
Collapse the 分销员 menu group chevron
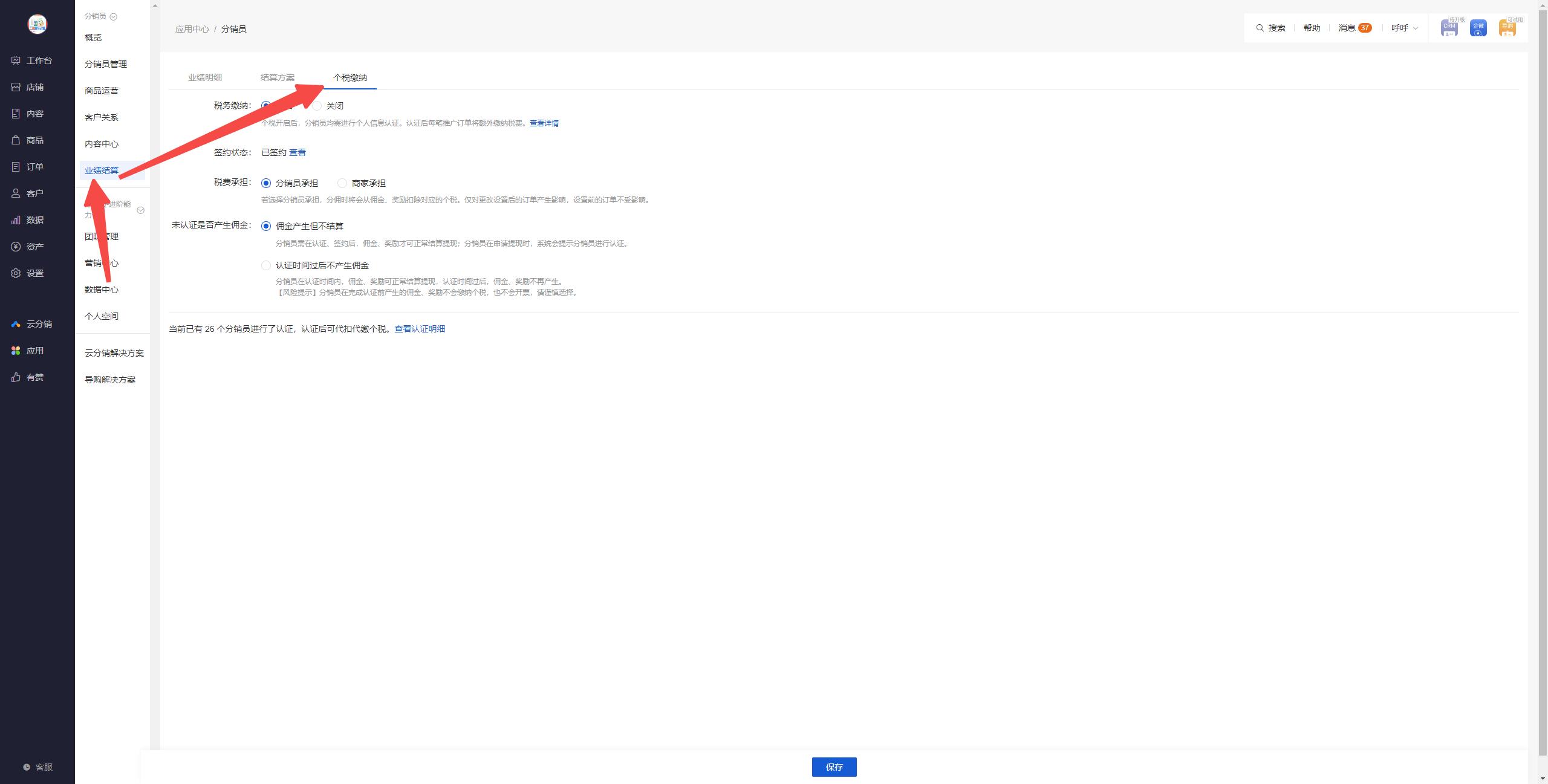pos(114,17)
